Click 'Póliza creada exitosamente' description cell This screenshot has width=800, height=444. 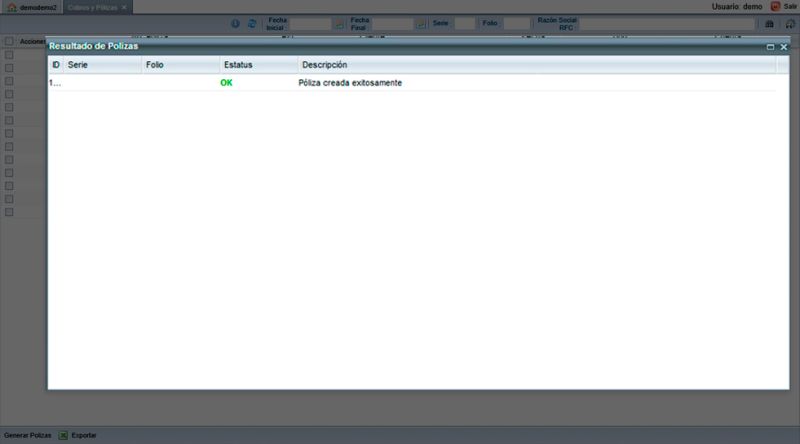[x=350, y=83]
